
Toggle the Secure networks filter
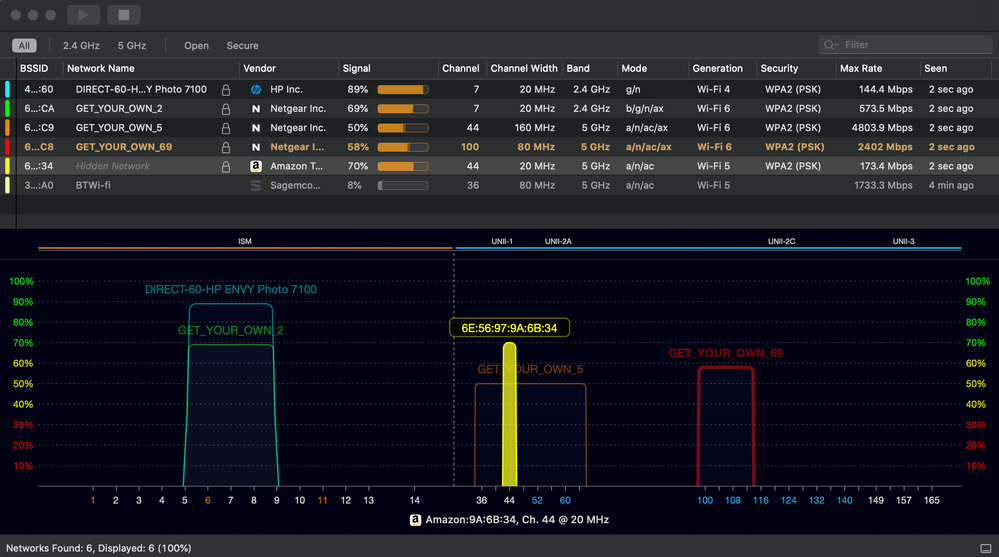tap(242, 46)
